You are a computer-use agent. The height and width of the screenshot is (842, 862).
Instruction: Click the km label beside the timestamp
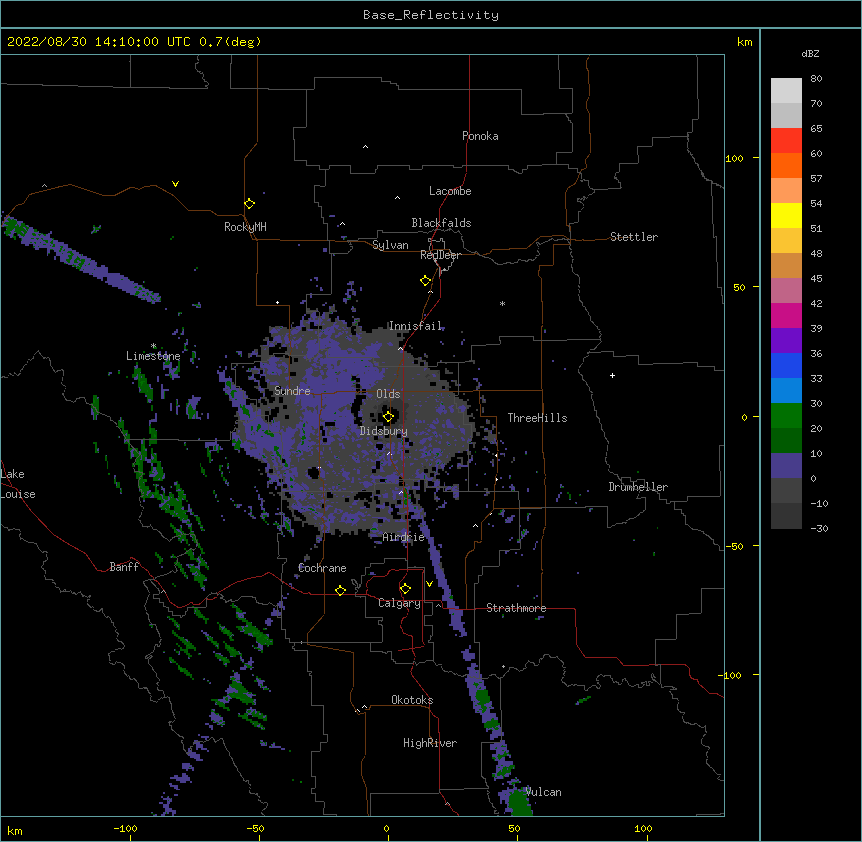pos(744,42)
